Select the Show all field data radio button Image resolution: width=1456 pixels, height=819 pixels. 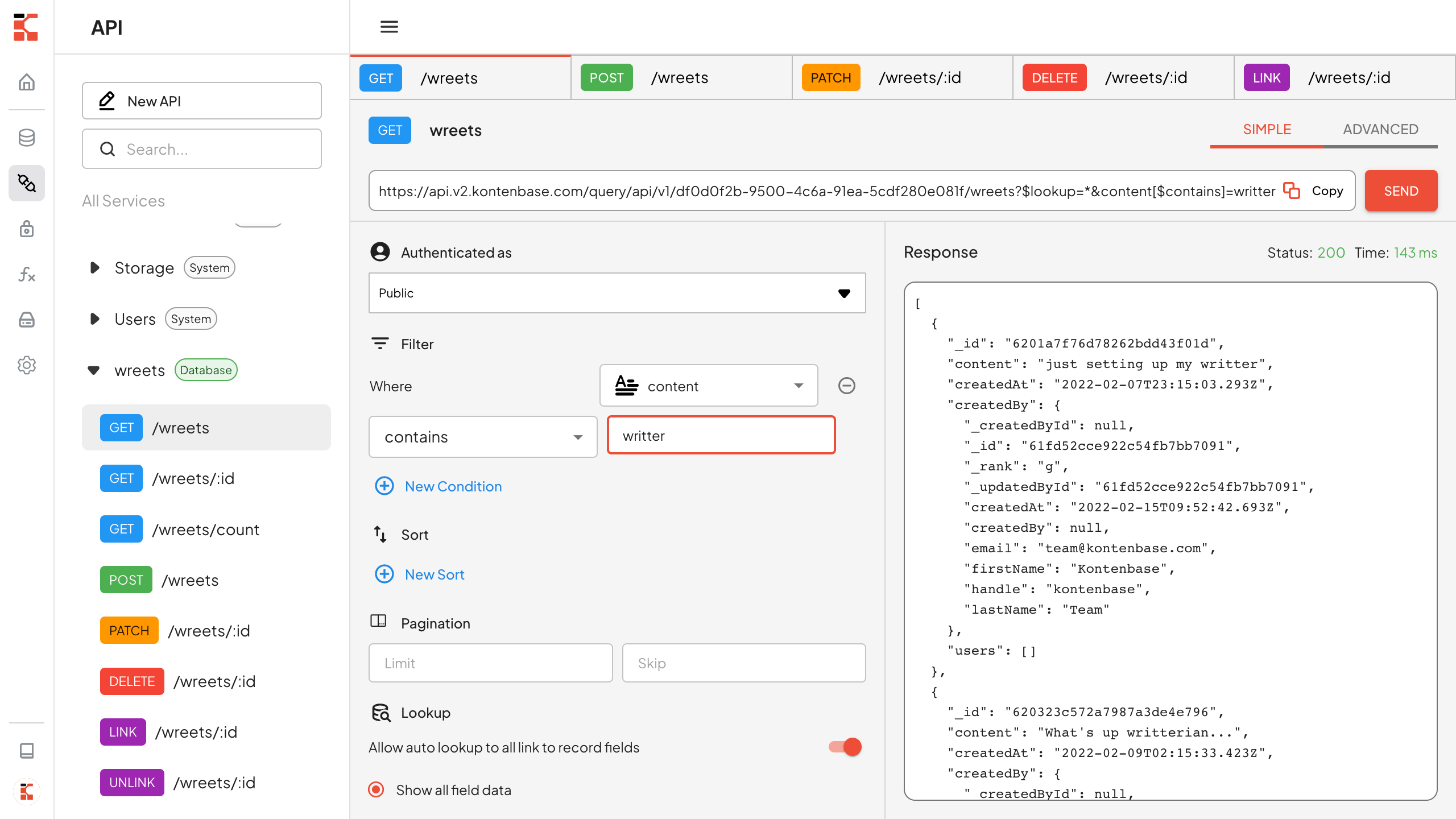pos(375,789)
